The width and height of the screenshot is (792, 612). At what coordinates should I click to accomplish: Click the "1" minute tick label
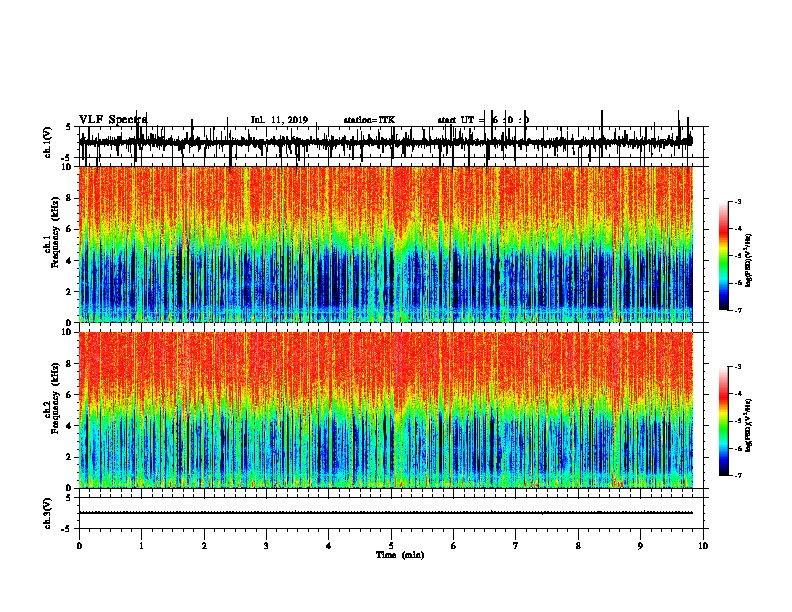[142, 546]
